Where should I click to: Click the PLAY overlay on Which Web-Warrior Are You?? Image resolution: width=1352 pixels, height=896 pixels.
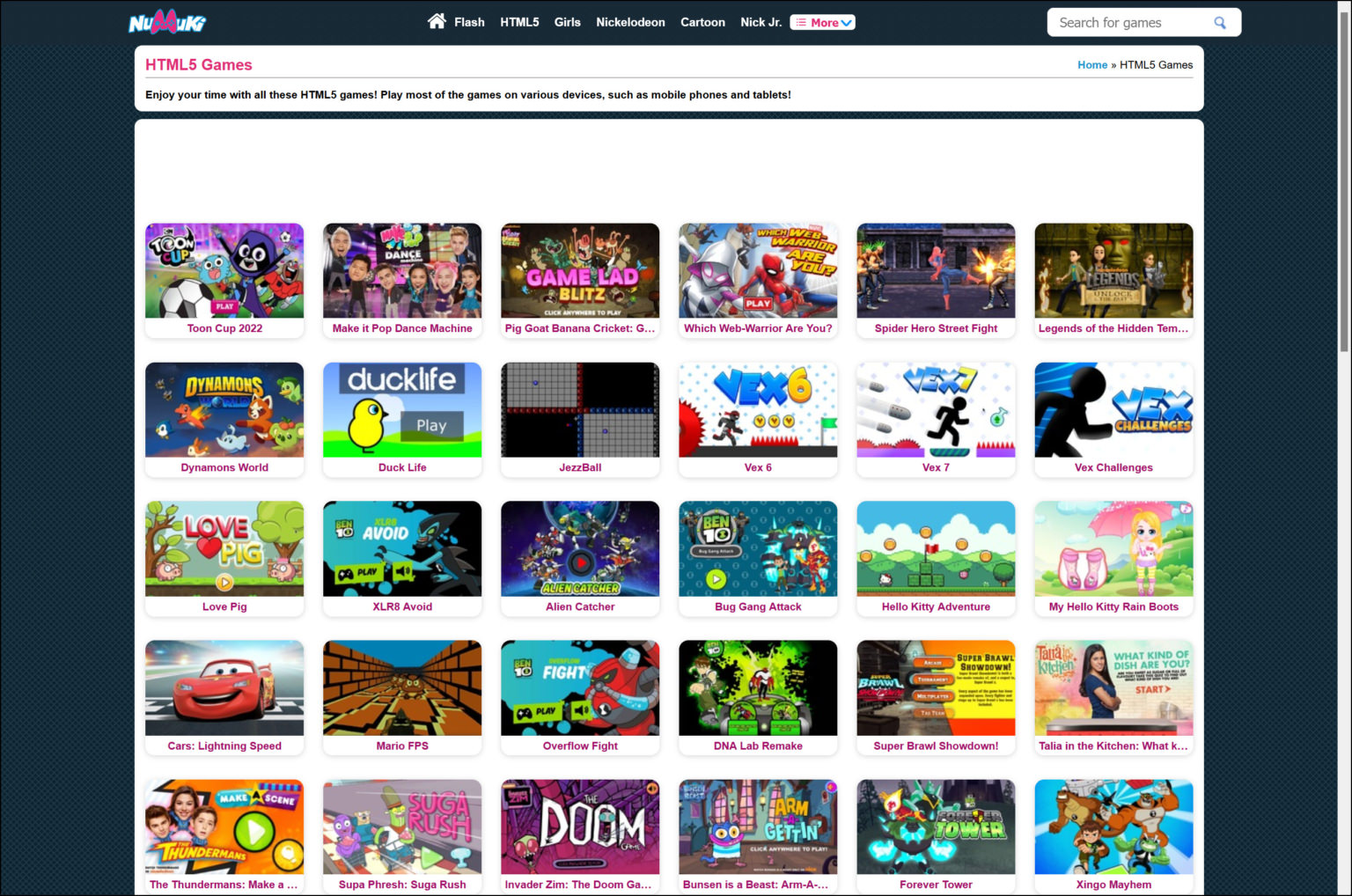pos(760,304)
